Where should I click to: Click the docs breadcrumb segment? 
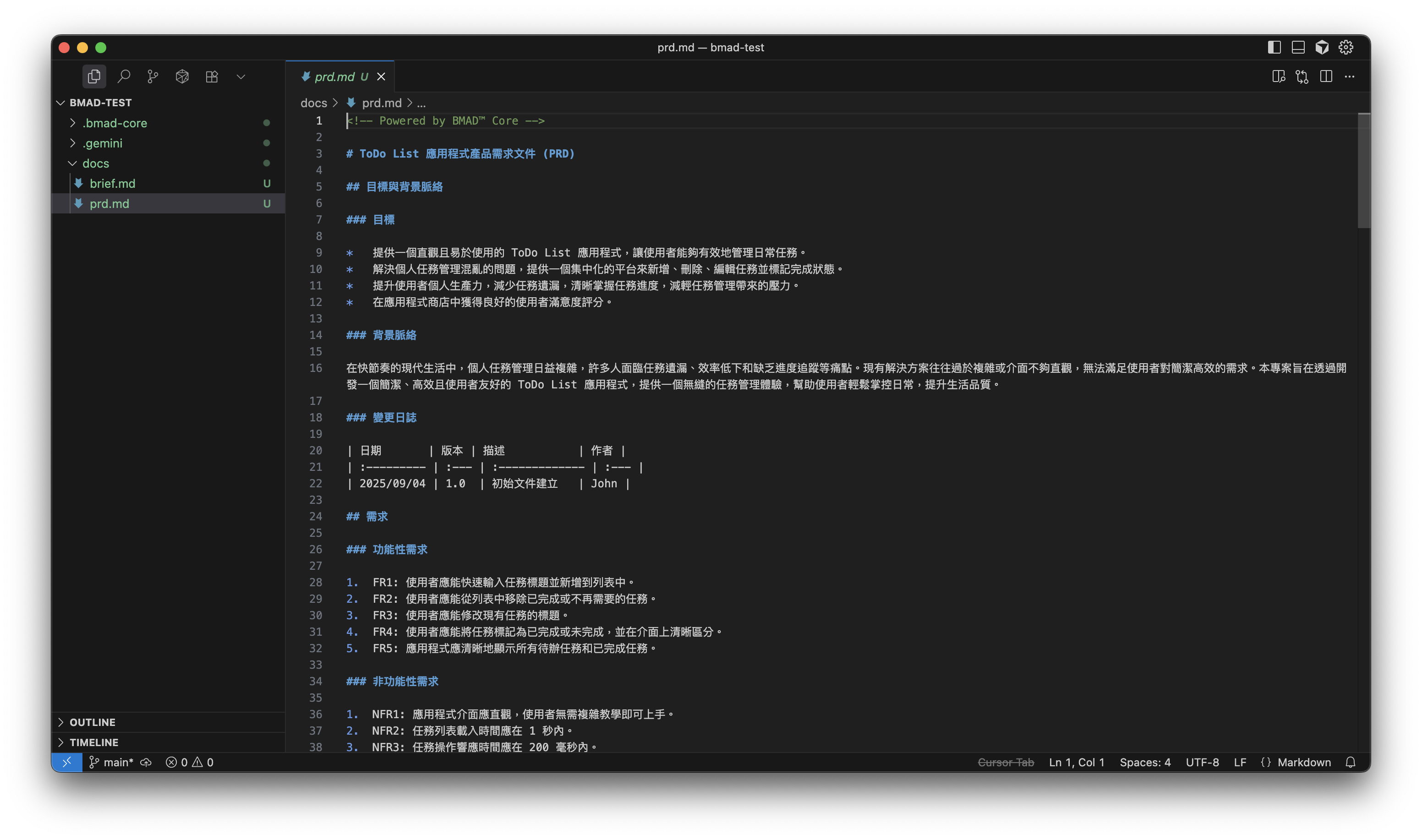click(314, 103)
